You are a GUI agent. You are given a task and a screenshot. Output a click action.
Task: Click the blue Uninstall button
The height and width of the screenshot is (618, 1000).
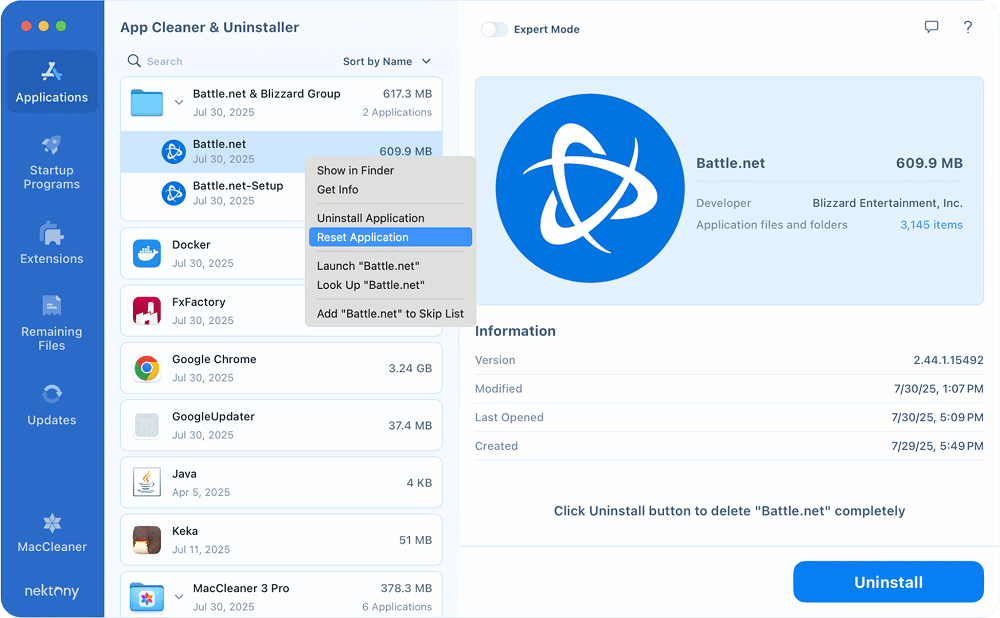click(x=888, y=582)
